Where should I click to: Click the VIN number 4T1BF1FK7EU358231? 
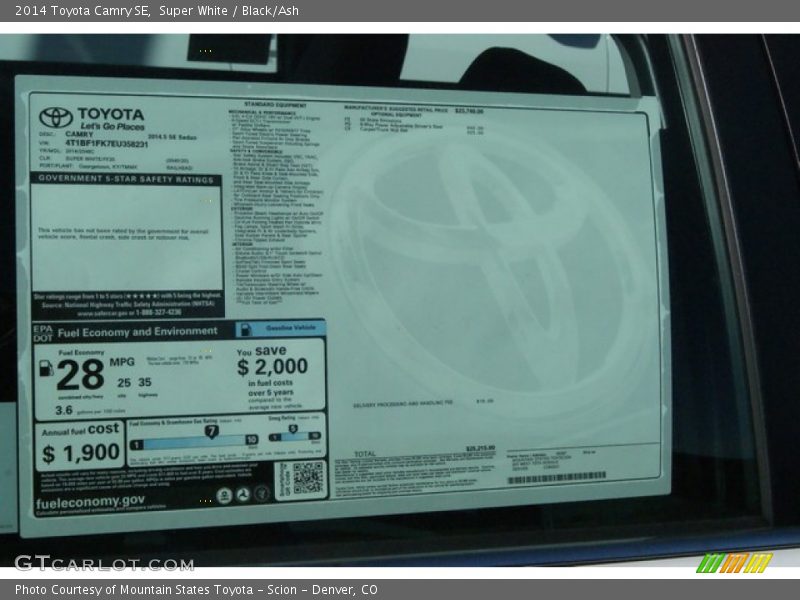pos(107,144)
